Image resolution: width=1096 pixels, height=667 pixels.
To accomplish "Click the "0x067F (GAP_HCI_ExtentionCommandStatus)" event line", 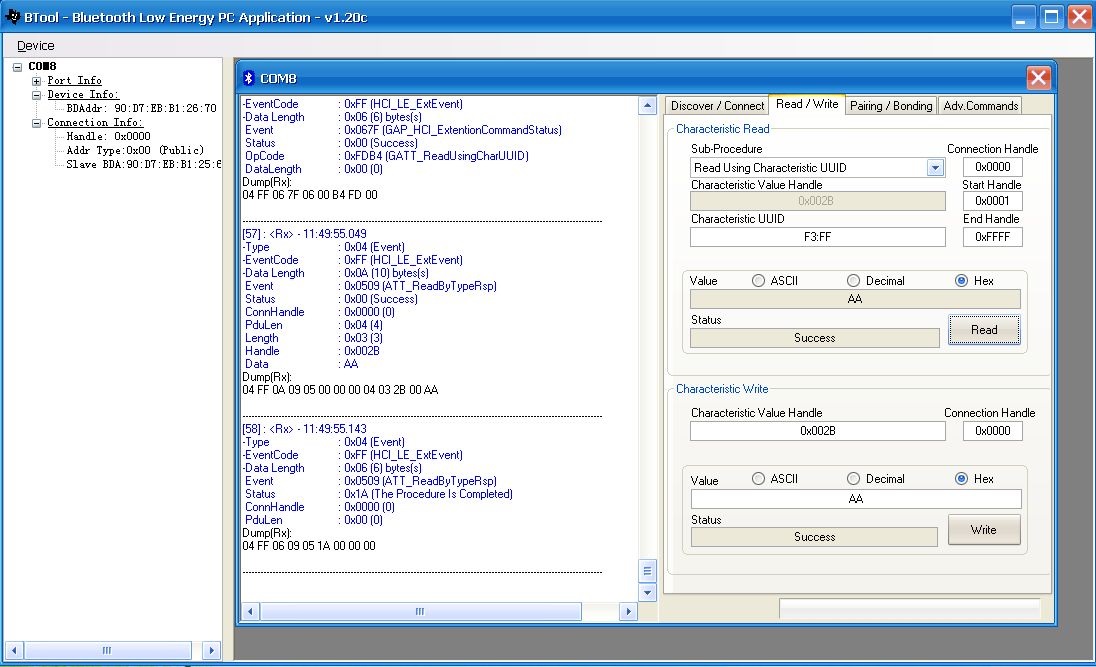I will click(x=453, y=130).
